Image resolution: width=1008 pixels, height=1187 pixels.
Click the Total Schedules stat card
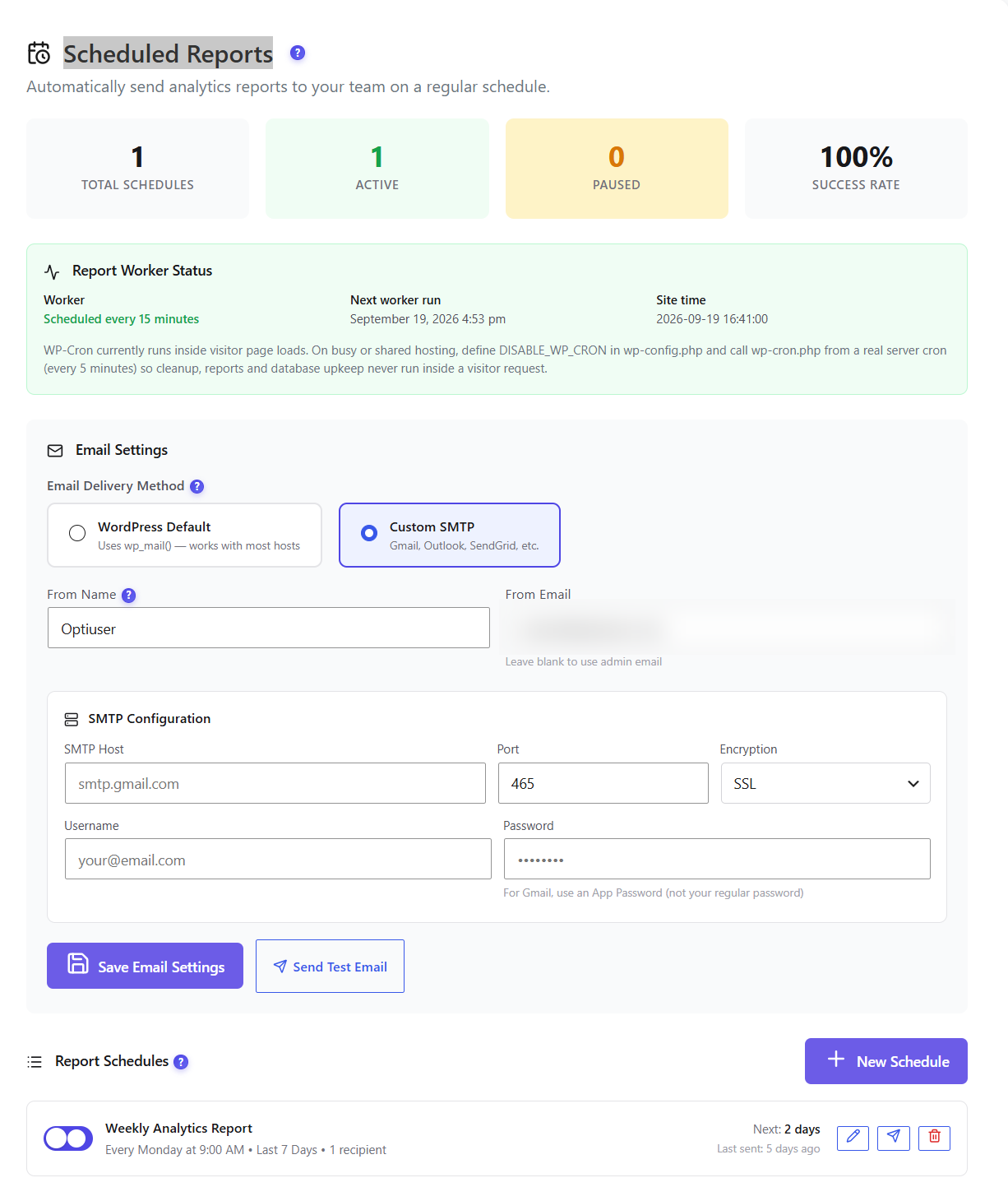[x=138, y=169]
